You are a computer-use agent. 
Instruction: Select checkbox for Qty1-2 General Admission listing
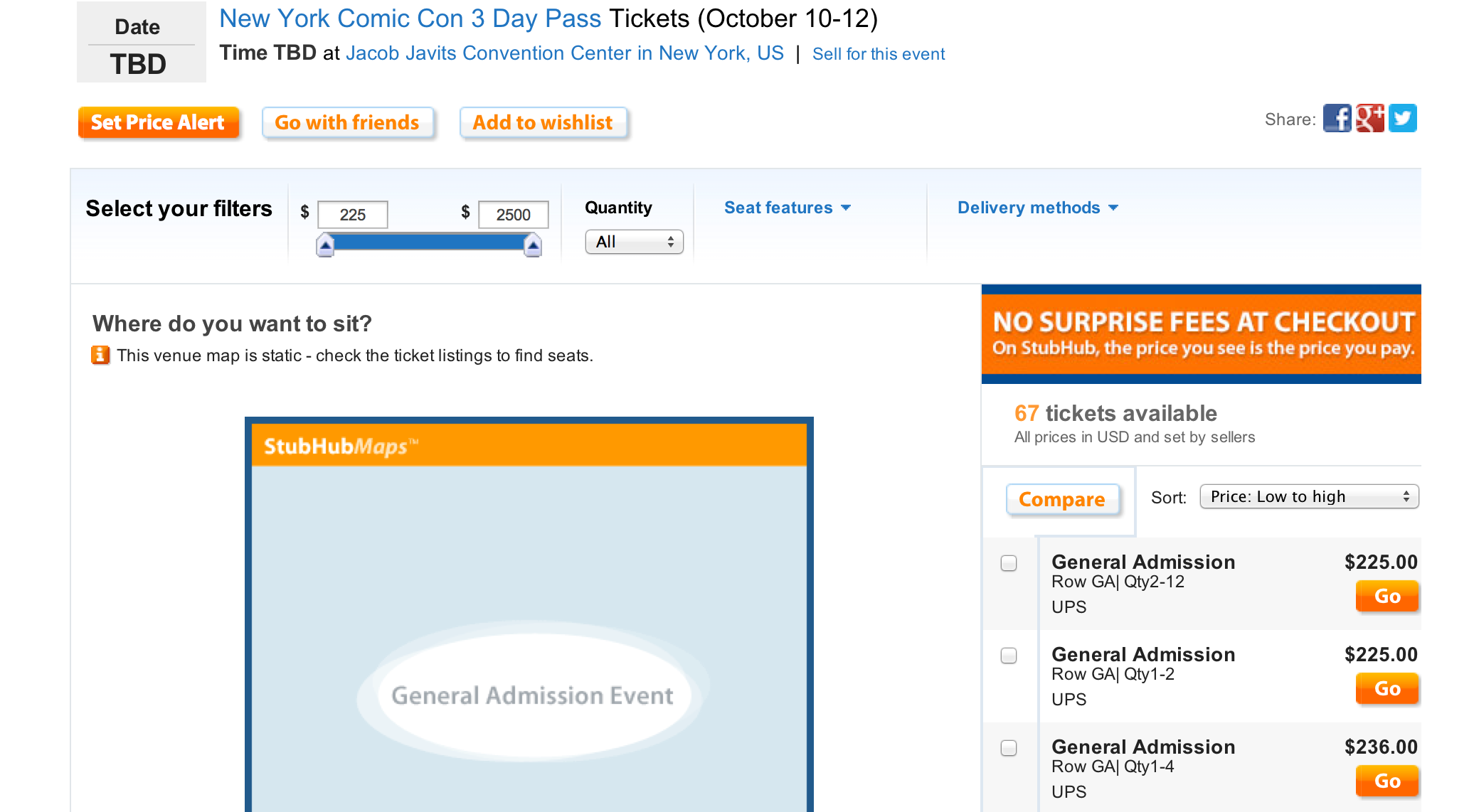pyautogui.click(x=1009, y=656)
